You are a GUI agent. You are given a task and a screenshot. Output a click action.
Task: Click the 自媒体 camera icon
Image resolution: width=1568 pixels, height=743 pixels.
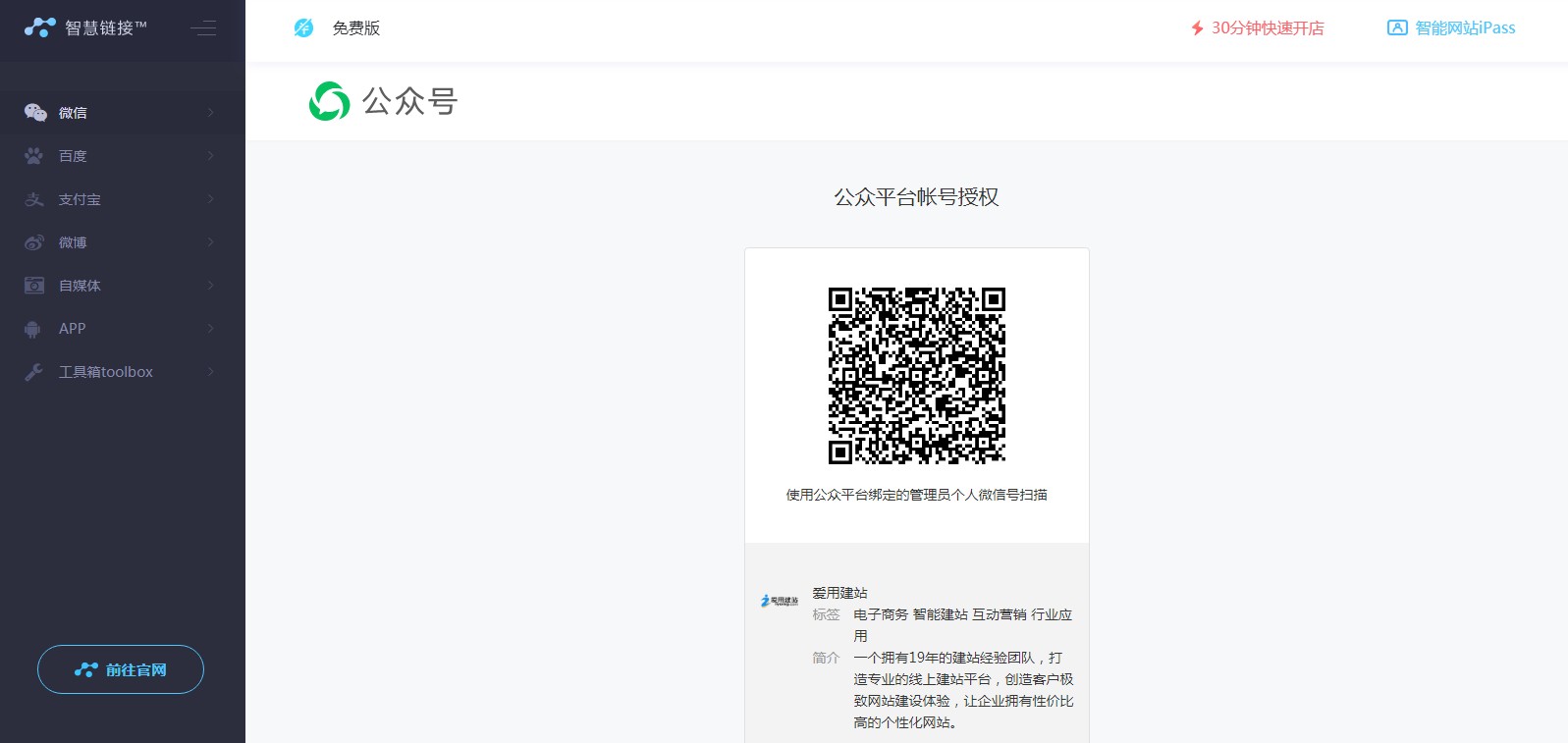(34, 286)
